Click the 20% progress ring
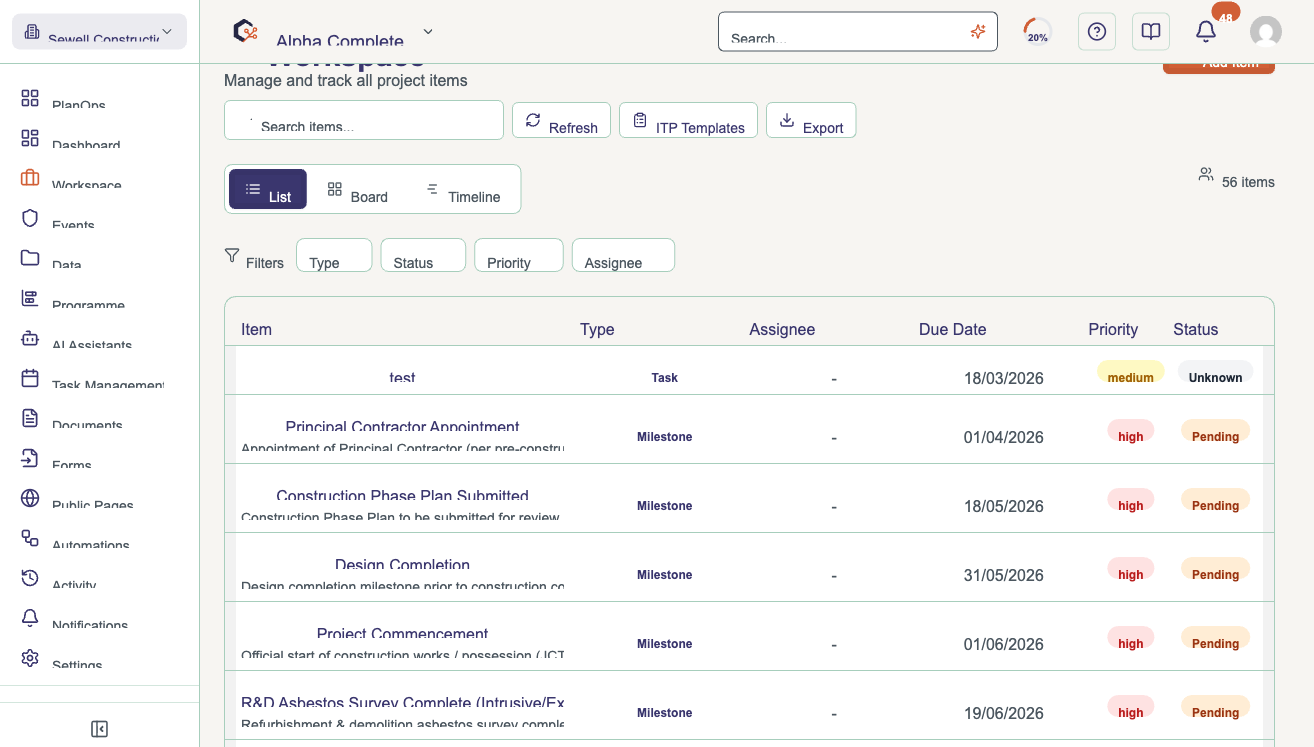 [x=1038, y=32]
